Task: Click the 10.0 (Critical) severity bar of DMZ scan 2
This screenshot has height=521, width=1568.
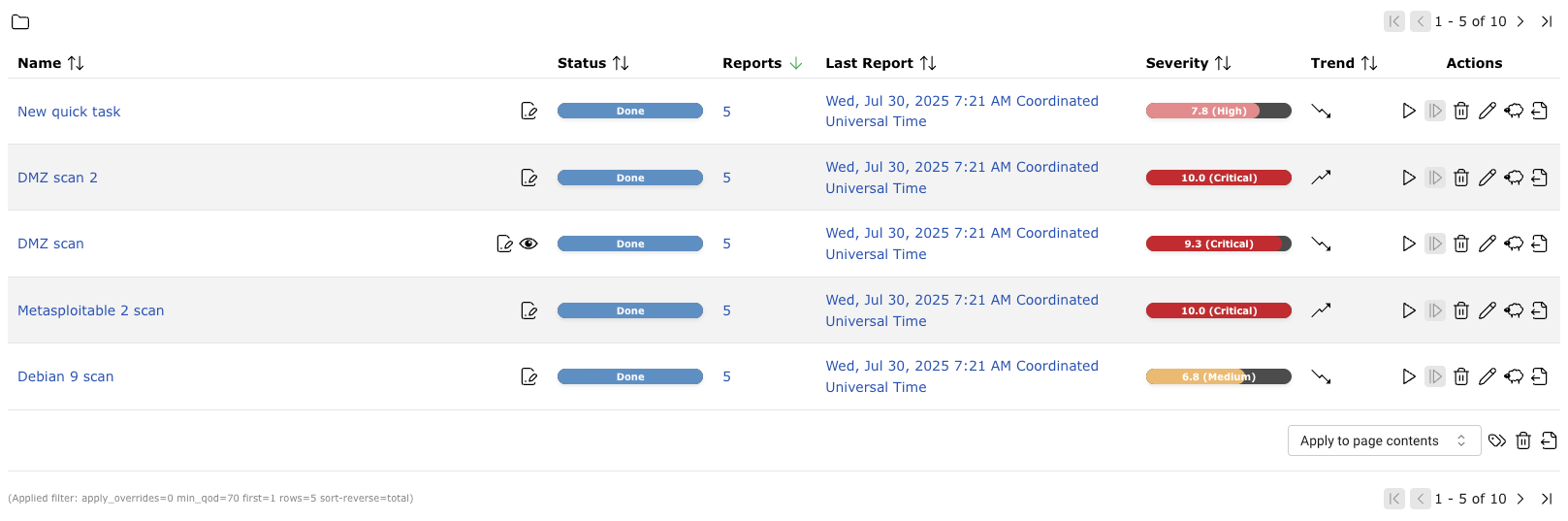Action: click(1218, 178)
